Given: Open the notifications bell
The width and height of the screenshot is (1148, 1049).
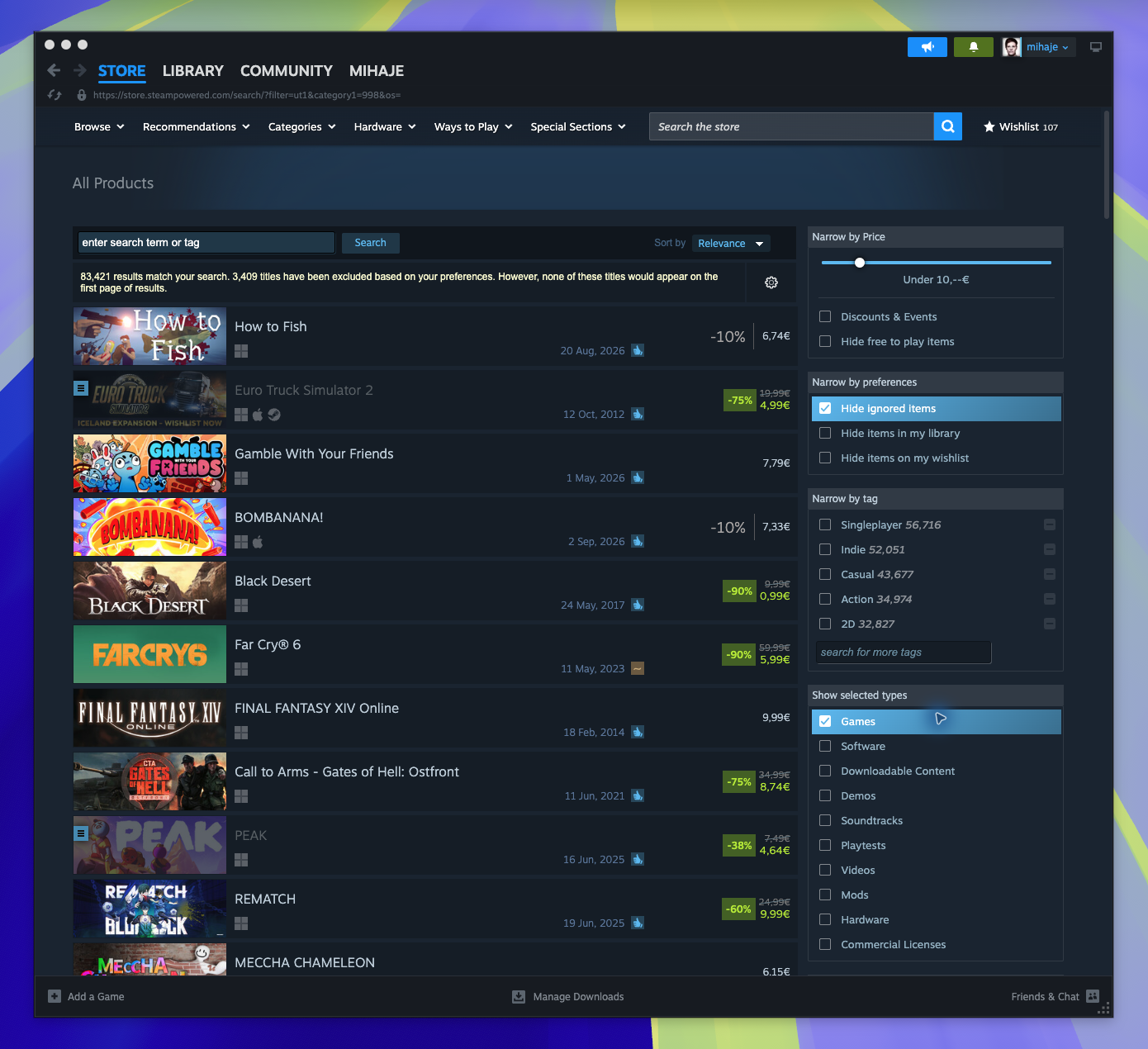Looking at the screenshot, I should click(x=974, y=47).
